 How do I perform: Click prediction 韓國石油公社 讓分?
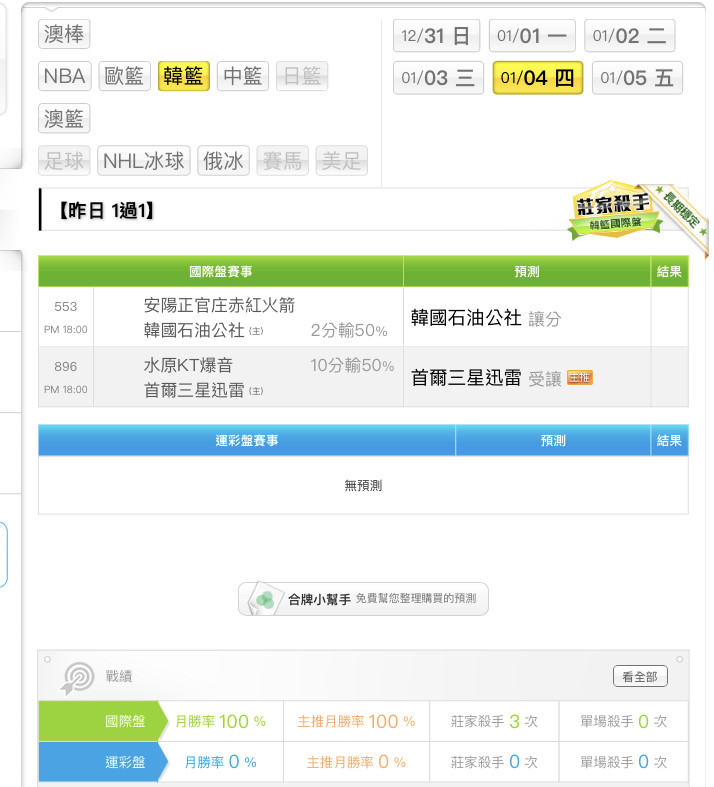tap(486, 318)
